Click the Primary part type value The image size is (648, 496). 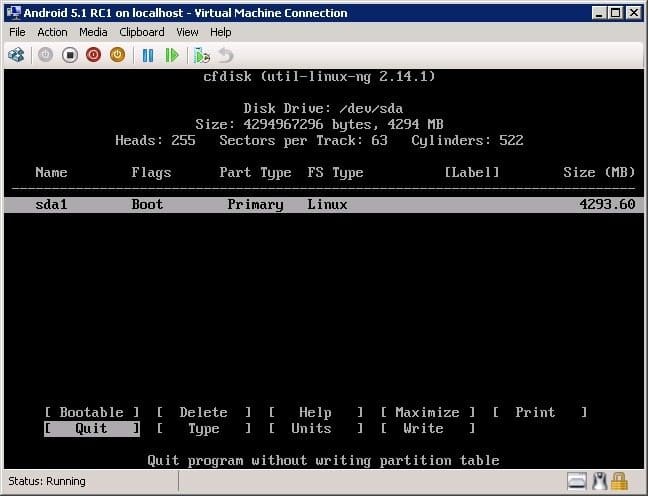(x=255, y=205)
